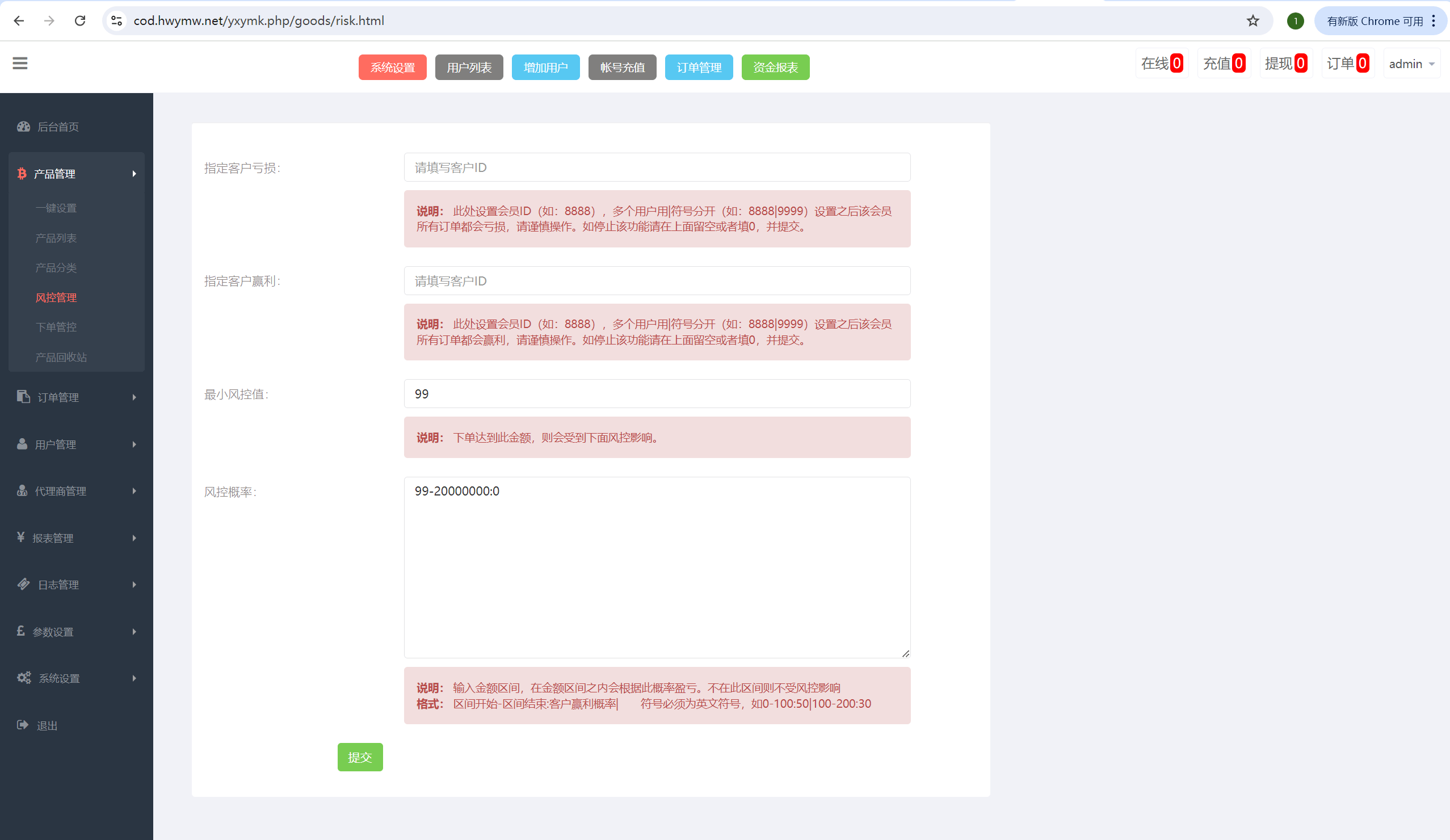
Task: Click the hamburger menu icon
Action: tap(20, 64)
